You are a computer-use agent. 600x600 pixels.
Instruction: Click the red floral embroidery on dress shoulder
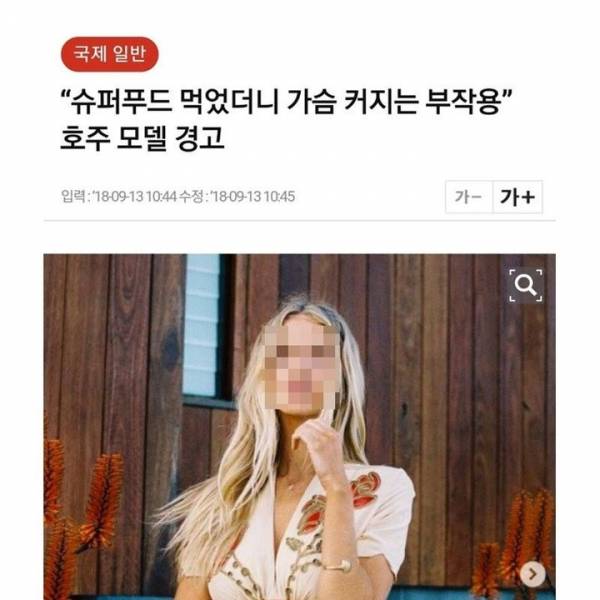pos(366,488)
